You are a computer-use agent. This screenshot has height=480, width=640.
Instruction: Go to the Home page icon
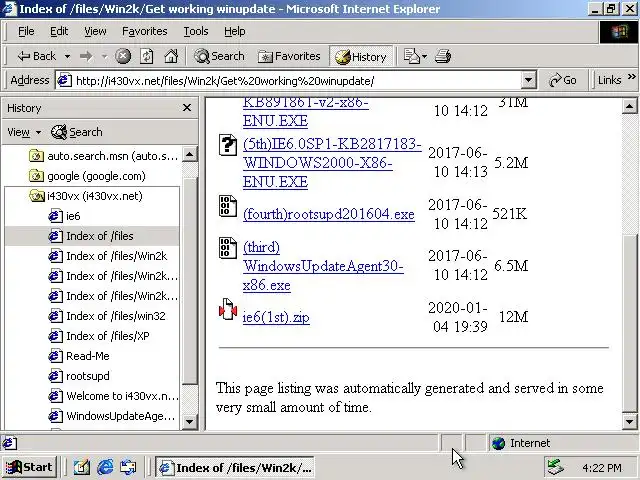point(171,56)
